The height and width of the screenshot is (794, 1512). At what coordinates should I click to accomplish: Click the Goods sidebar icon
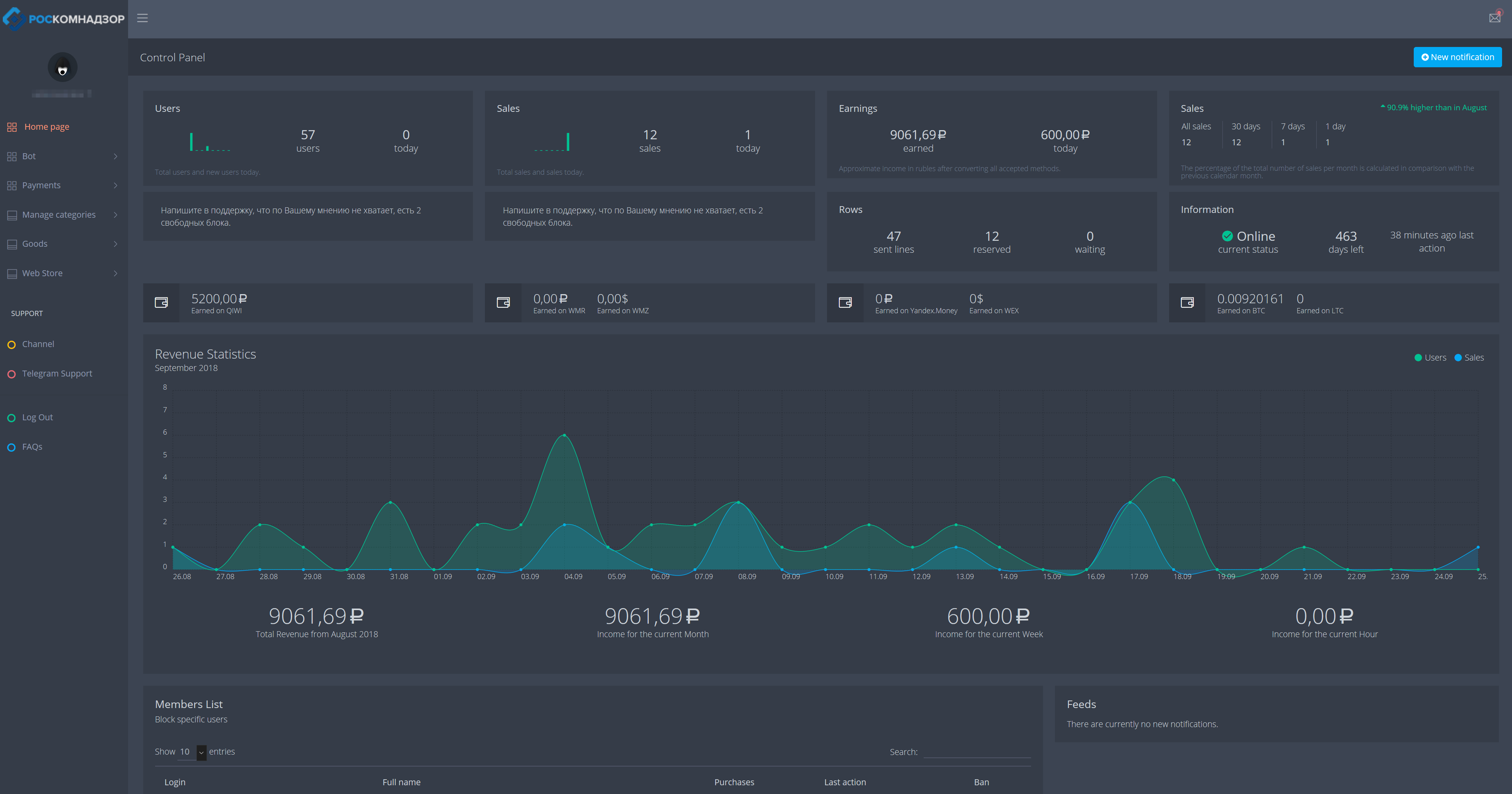tap(12, 244)
